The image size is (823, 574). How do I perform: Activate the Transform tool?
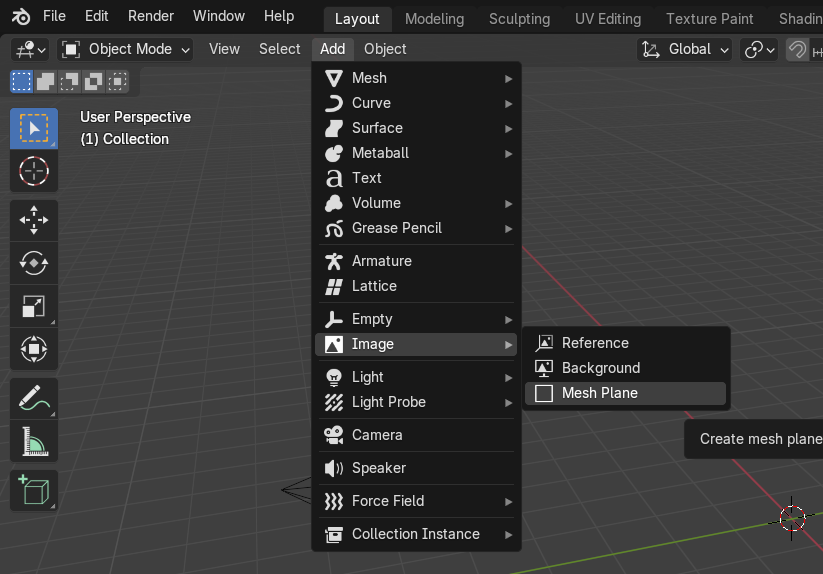point(34,349)
